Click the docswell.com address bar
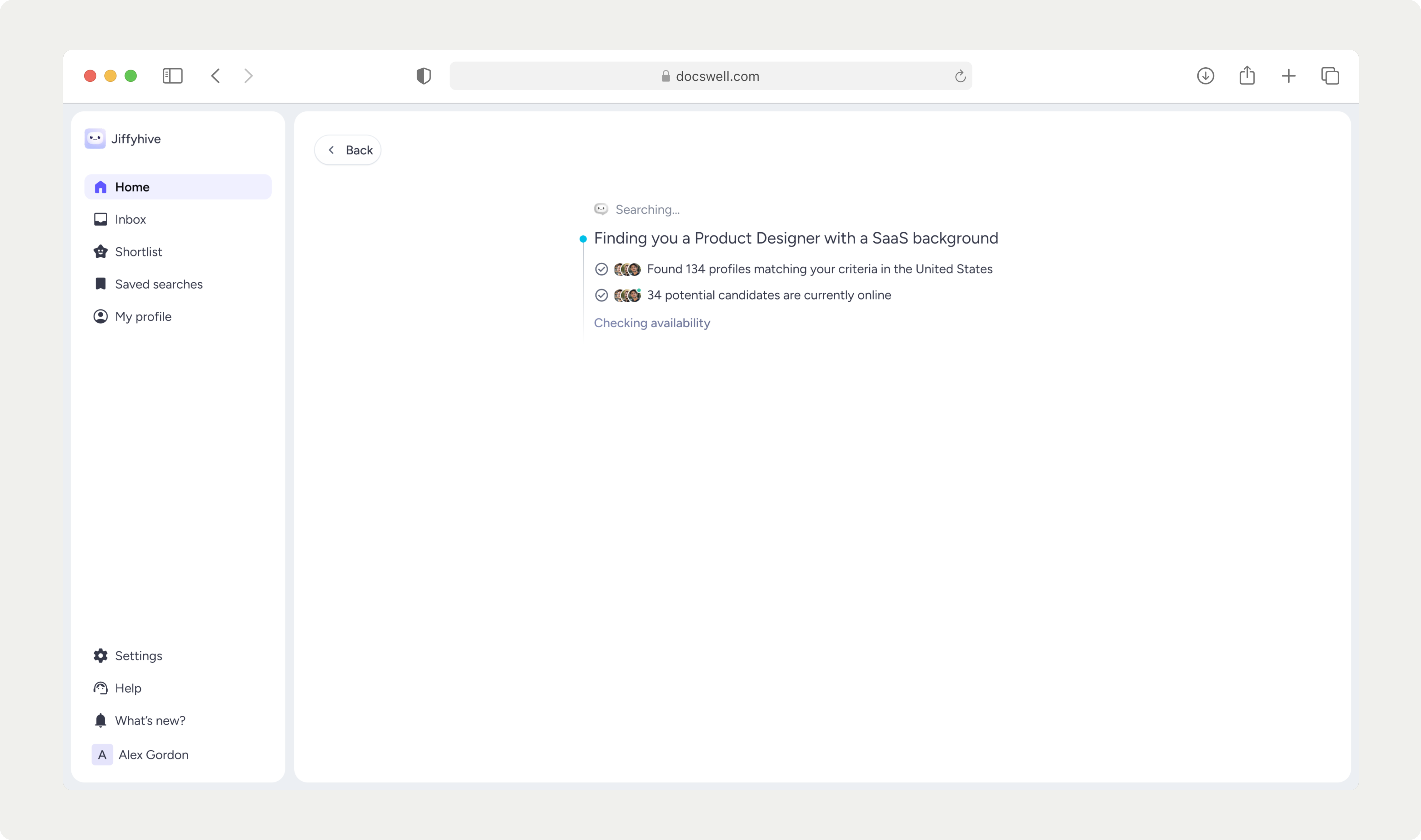 click(710, 76)
